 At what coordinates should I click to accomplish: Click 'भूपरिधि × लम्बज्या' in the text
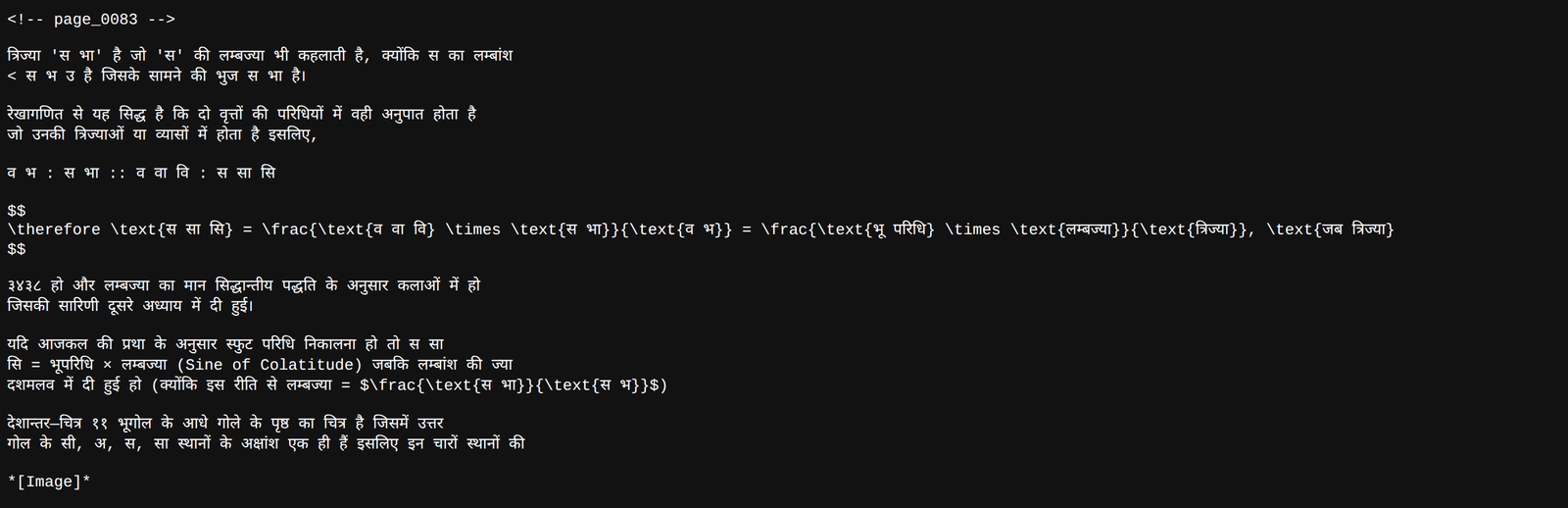pos(108,365)
